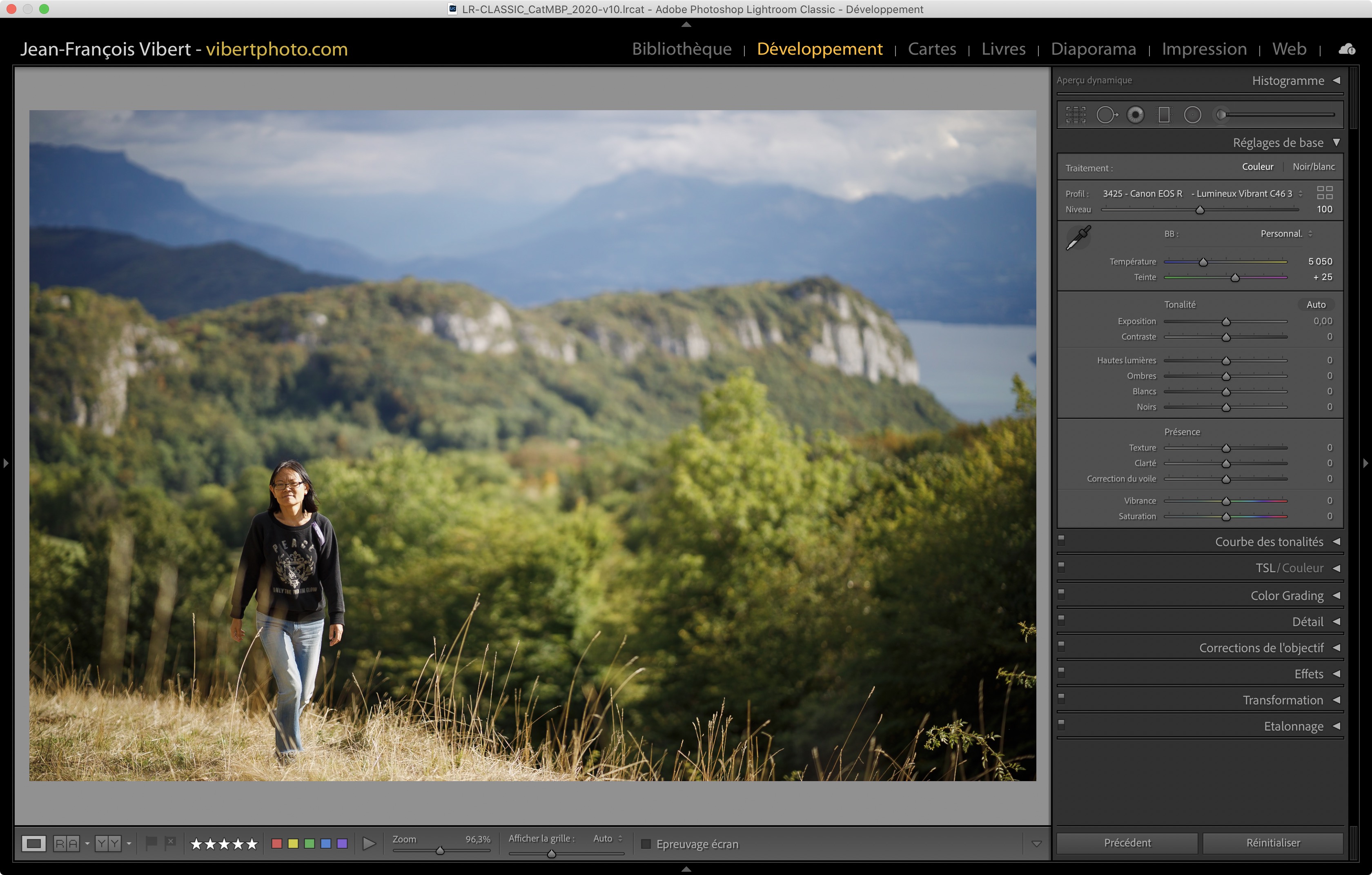The height and width of the screenshot is (875, 1372).
Task: Open the Afficher la grille Auto dropdown
Action: pos(607,839)
